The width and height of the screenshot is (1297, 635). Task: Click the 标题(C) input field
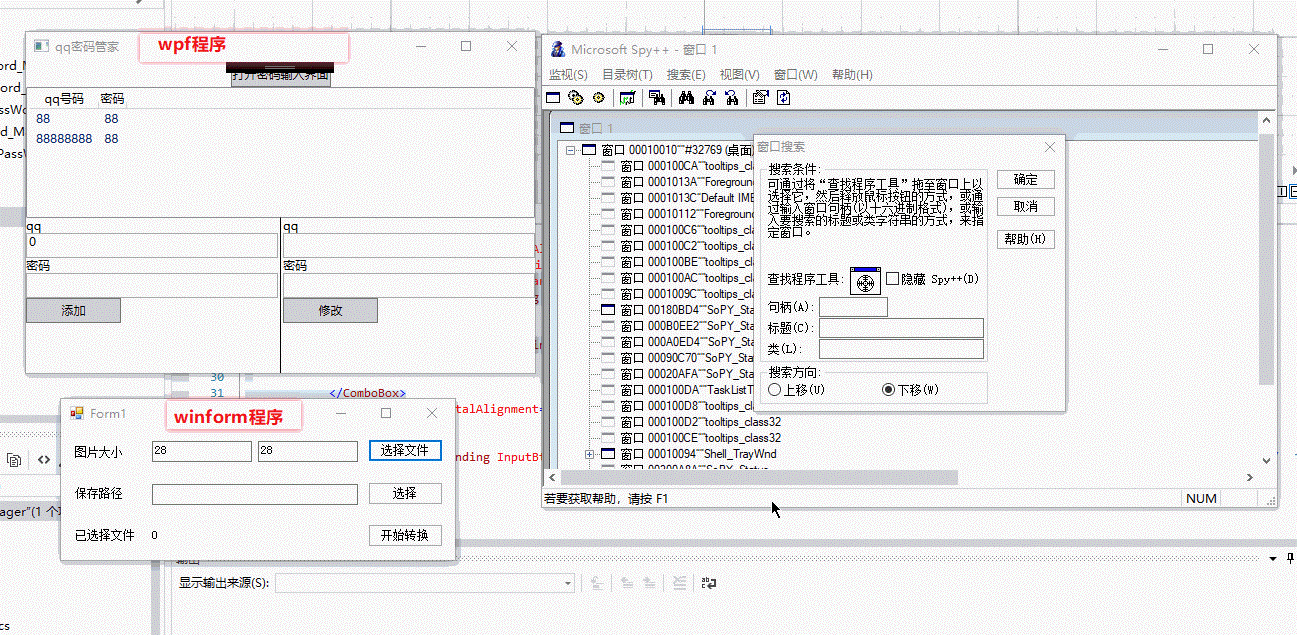(x=901, y=328)
